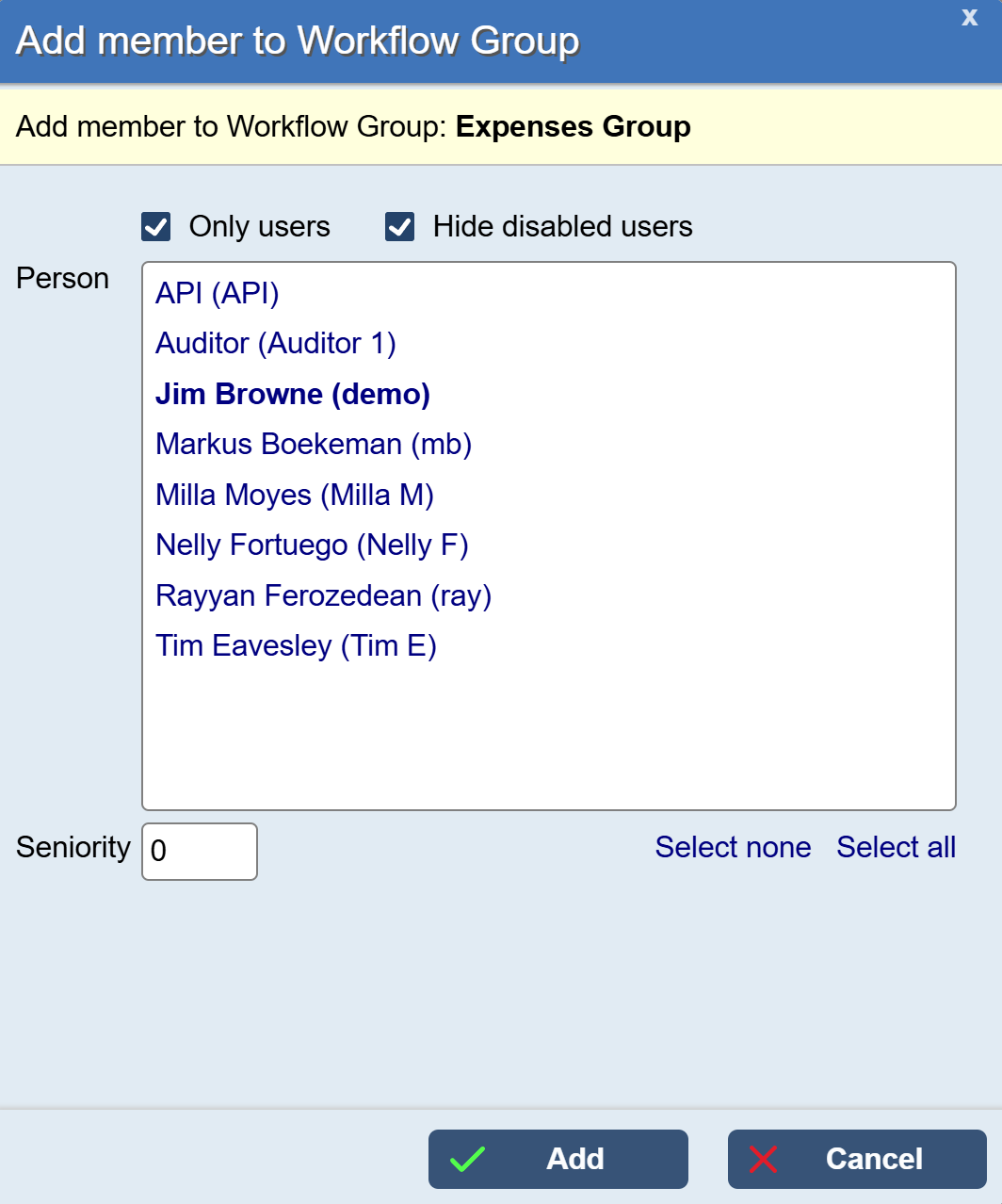Select API (API) from the person list
The height and width of the screenshot is (1204, 1002).
click(218, 294)
